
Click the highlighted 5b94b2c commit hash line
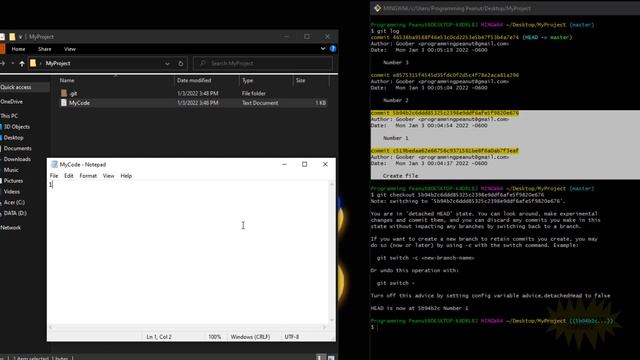[445, 113]
